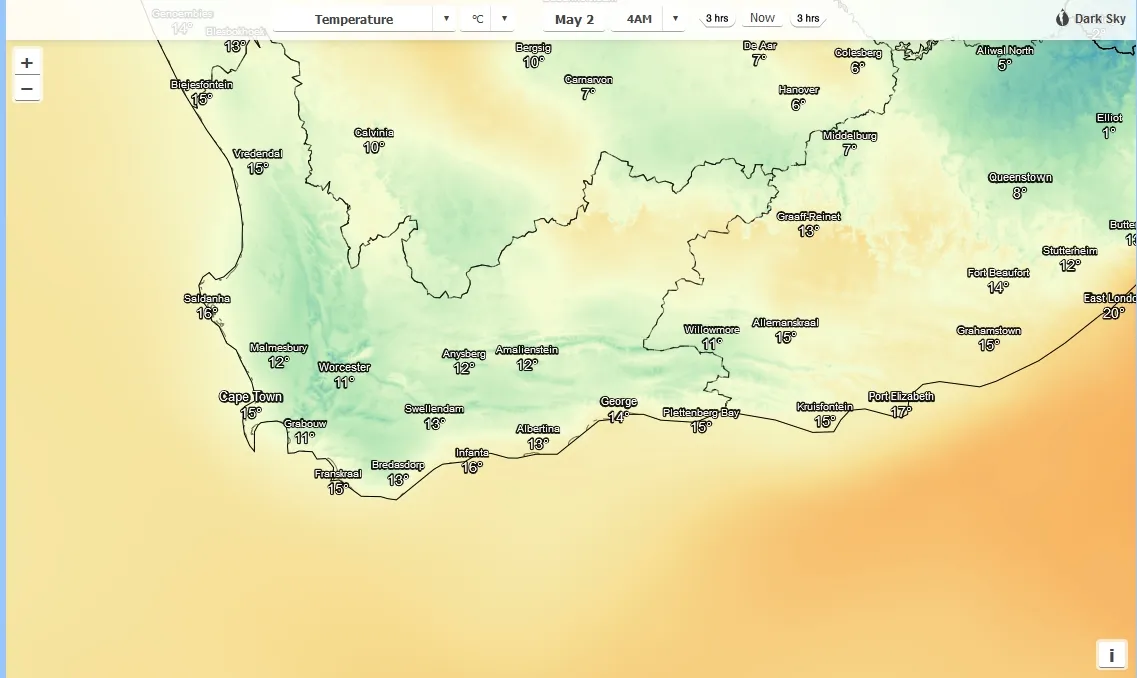Expand the units dropdown arrow

504,19
